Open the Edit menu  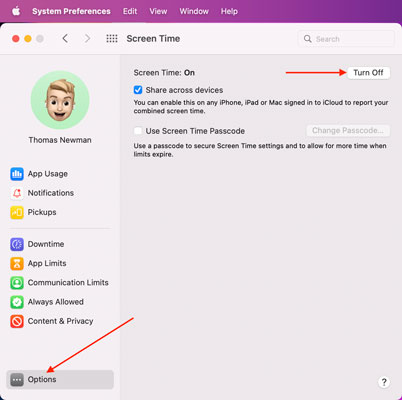click(130, 11)
